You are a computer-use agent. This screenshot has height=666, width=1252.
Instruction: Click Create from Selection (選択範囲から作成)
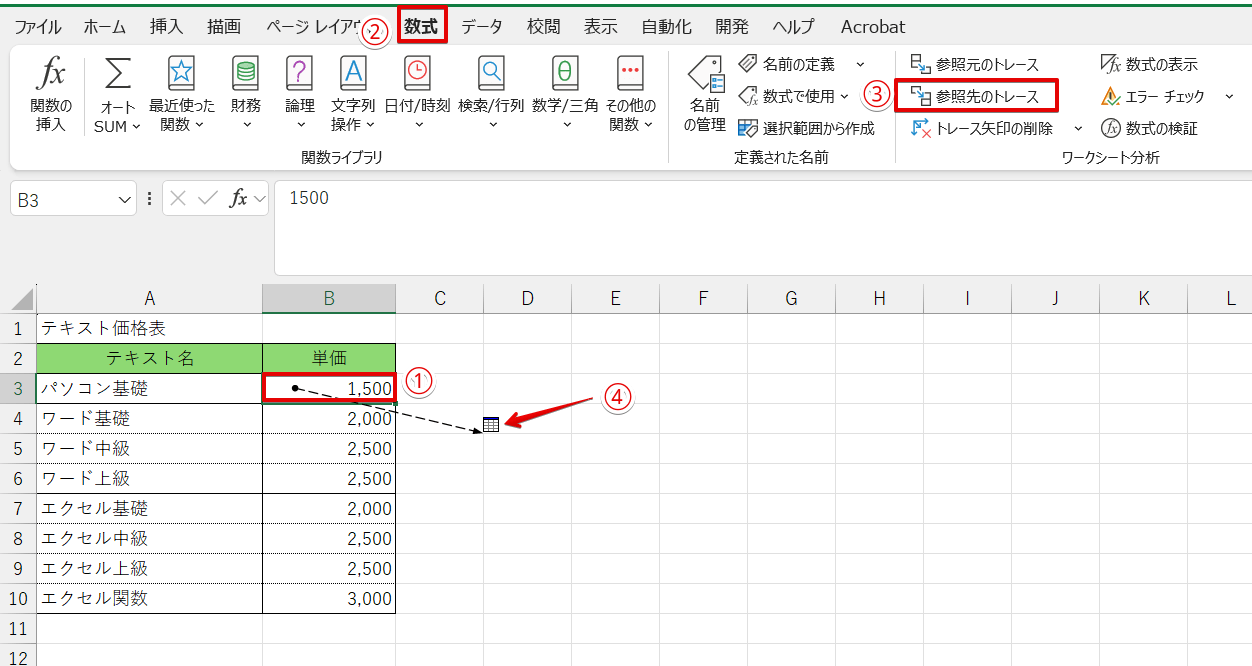805,128
